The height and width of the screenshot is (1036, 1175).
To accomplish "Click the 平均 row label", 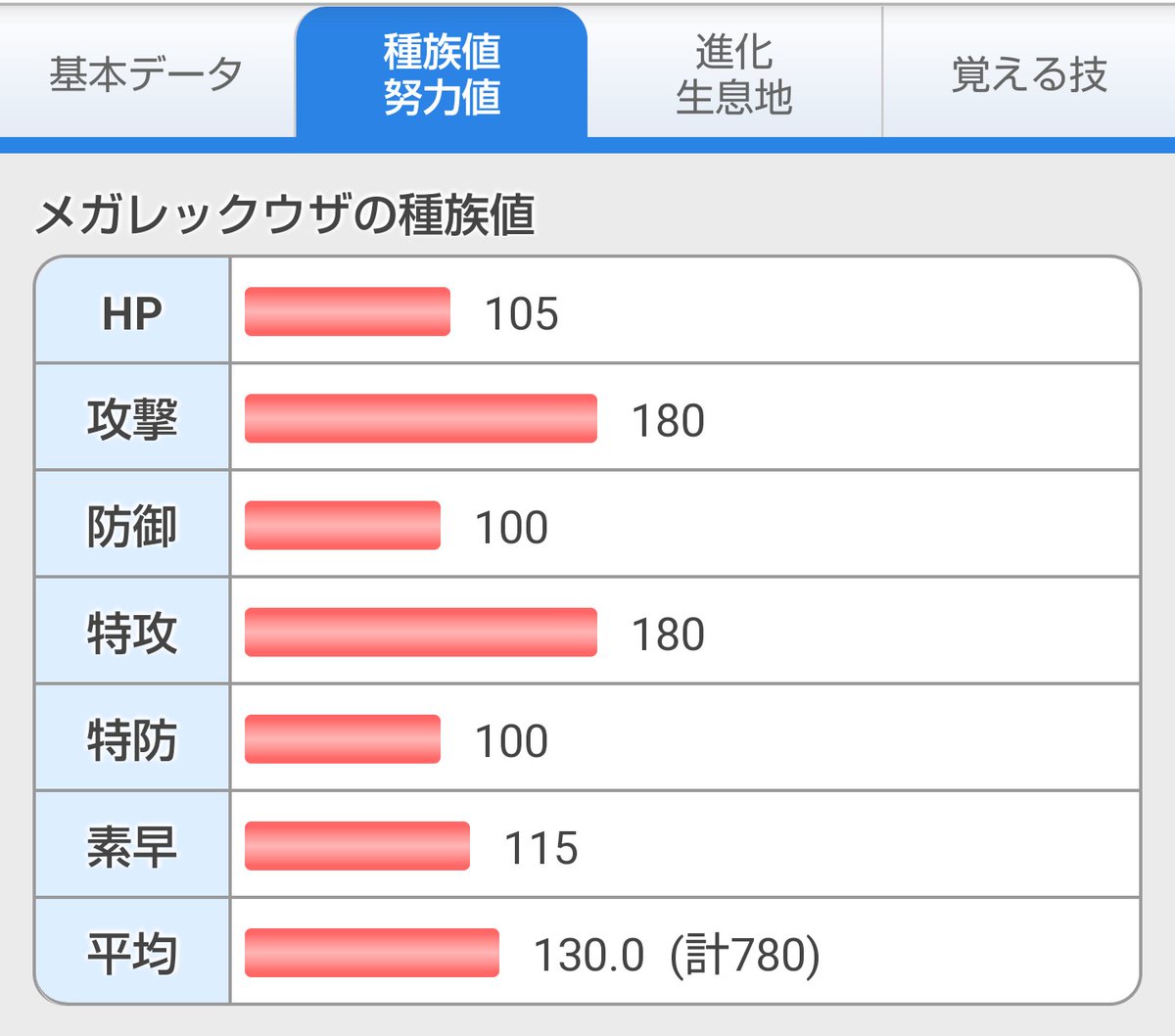I will [x=132, y=954].
